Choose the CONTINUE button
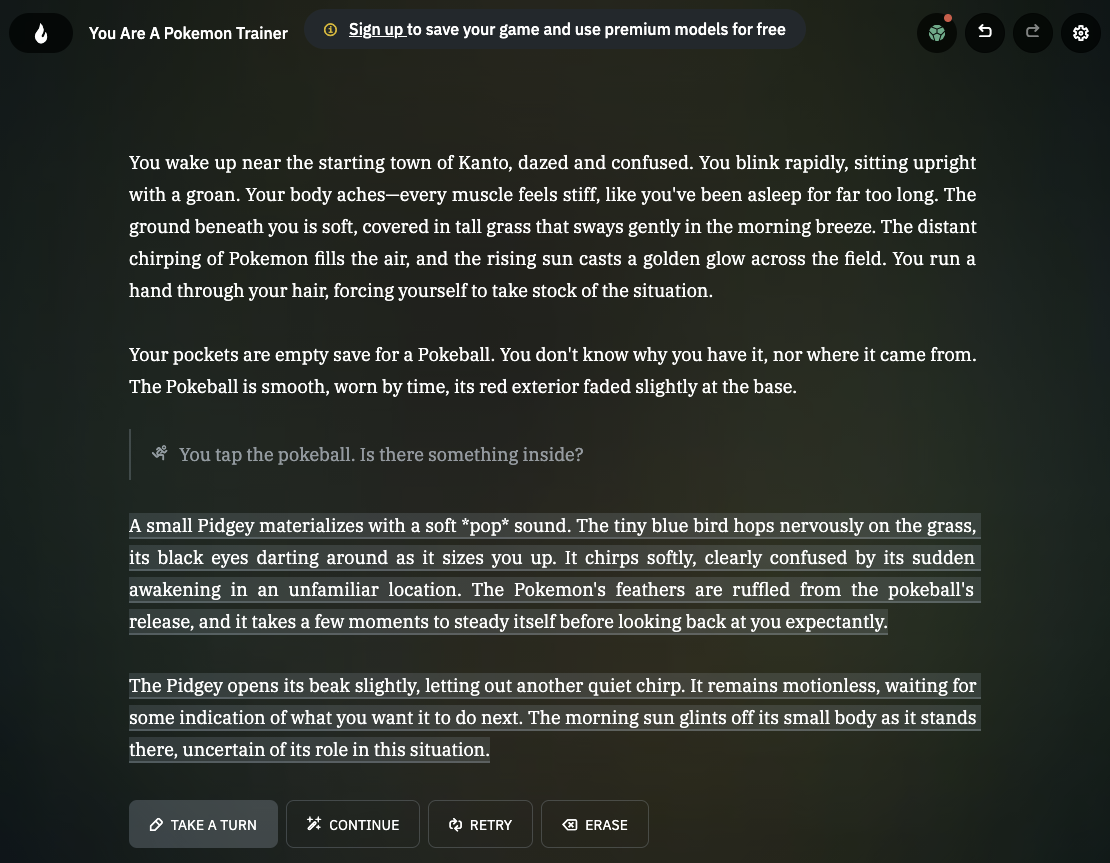This screenshot has width=1110, height=863. tap(353, 824)
